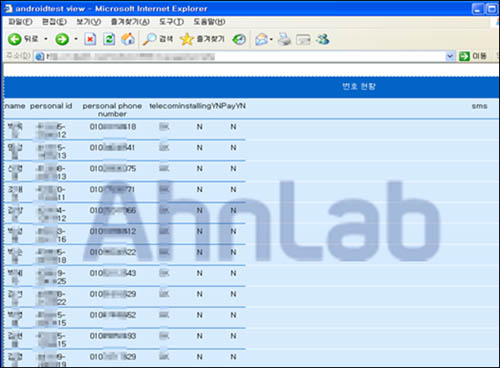The image size is (500, 368).
Task: Open the Forward button history dropdown arrow
Action: pos(76,39)
